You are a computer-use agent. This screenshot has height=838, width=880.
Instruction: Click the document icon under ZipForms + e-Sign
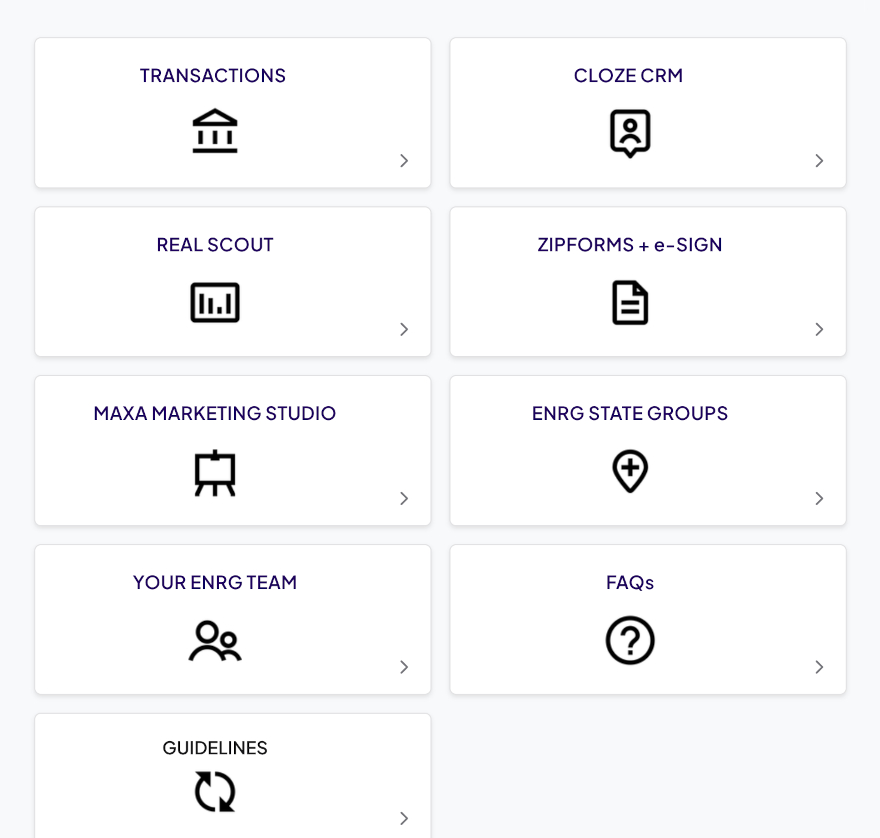tap(630, 302)
